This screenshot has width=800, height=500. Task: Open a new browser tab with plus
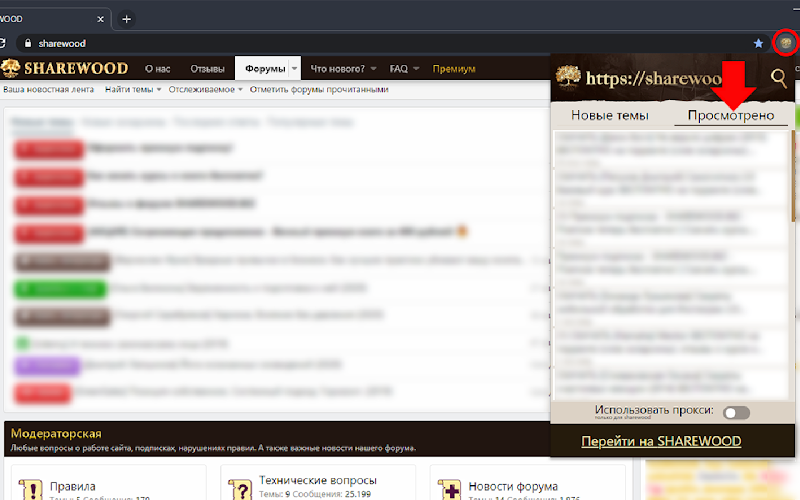click(x=127, y=19)
